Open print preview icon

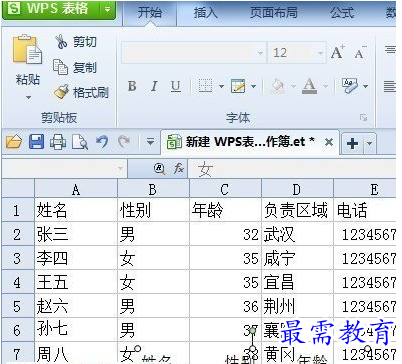tap(80, 142)
